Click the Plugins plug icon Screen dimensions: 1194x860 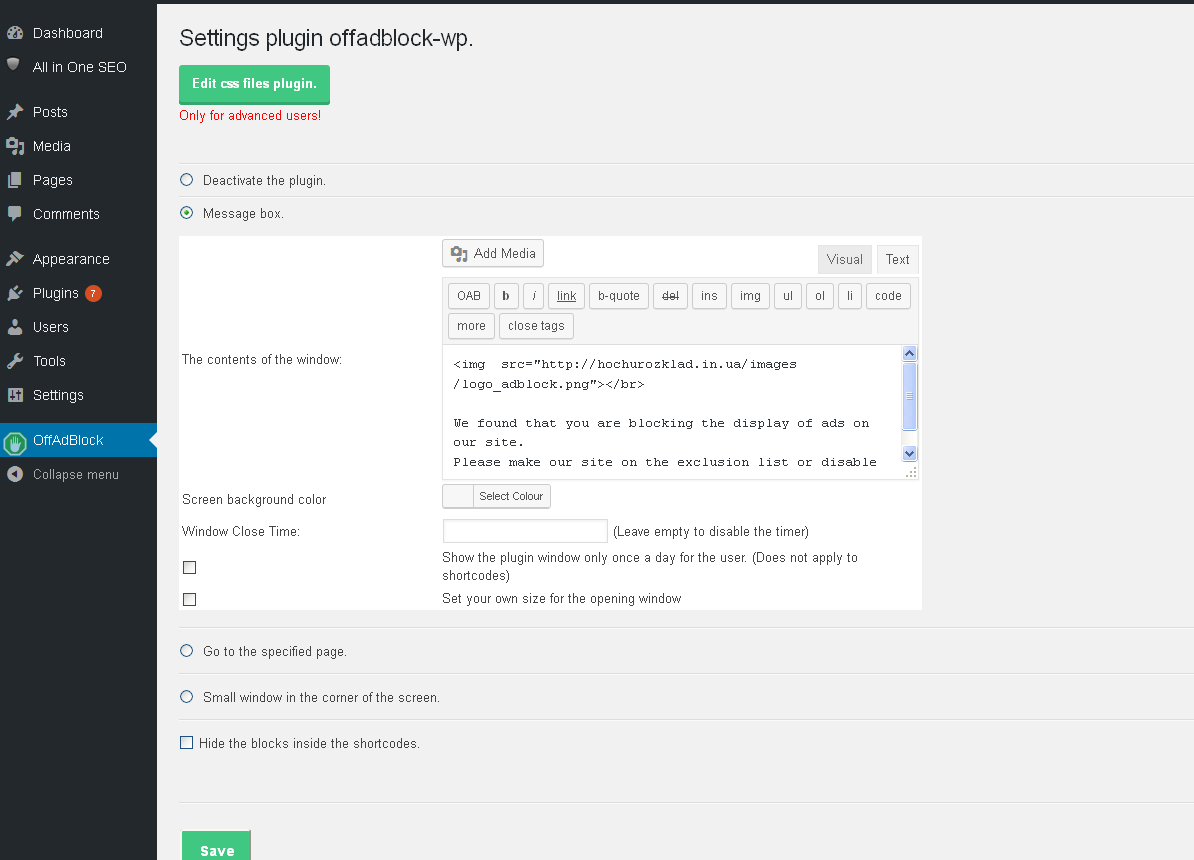click(14, 293)
